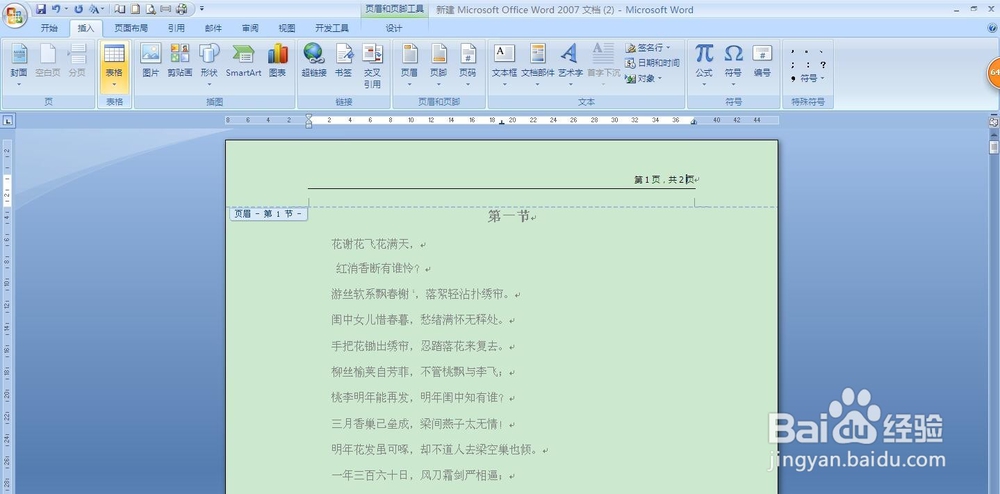Insert clip art (剪贴画)
The width and height of the screenshot is (1000, 494).
180,61
